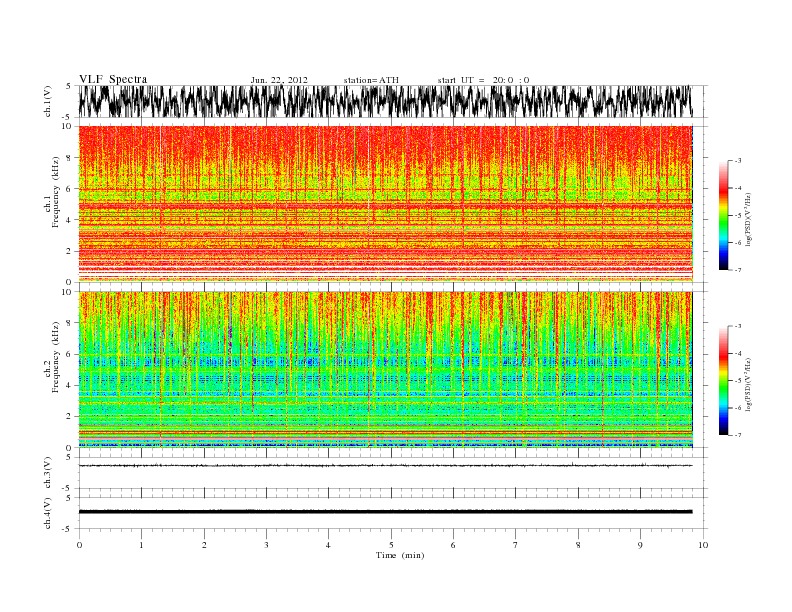Click the "-7" label on ch.2 color bar
The width and height of the screenshot is (792, 612).
(x=737, y=435)
